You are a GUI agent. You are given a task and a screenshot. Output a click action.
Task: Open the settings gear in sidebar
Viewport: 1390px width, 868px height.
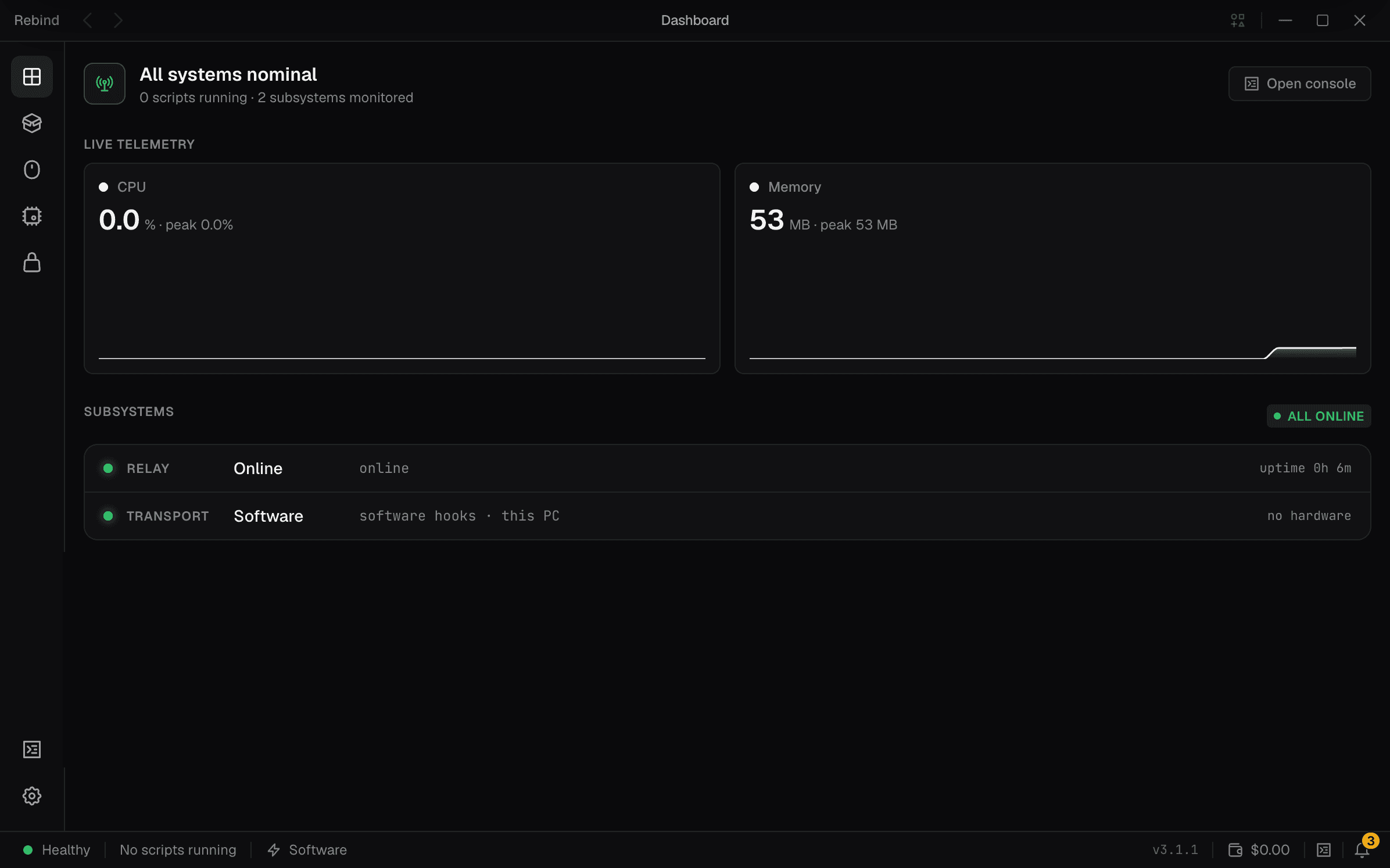pos(32,796)
